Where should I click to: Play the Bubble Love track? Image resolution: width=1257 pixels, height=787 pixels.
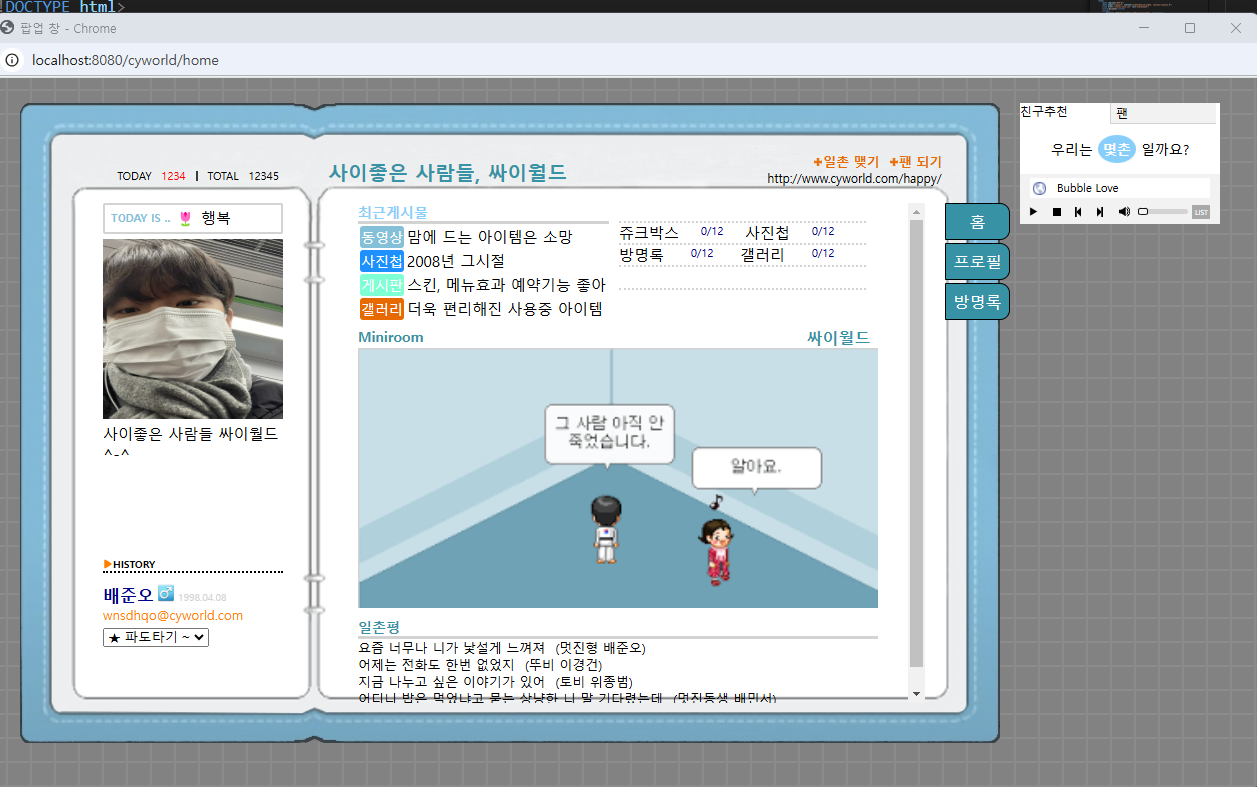point(1034,212)
